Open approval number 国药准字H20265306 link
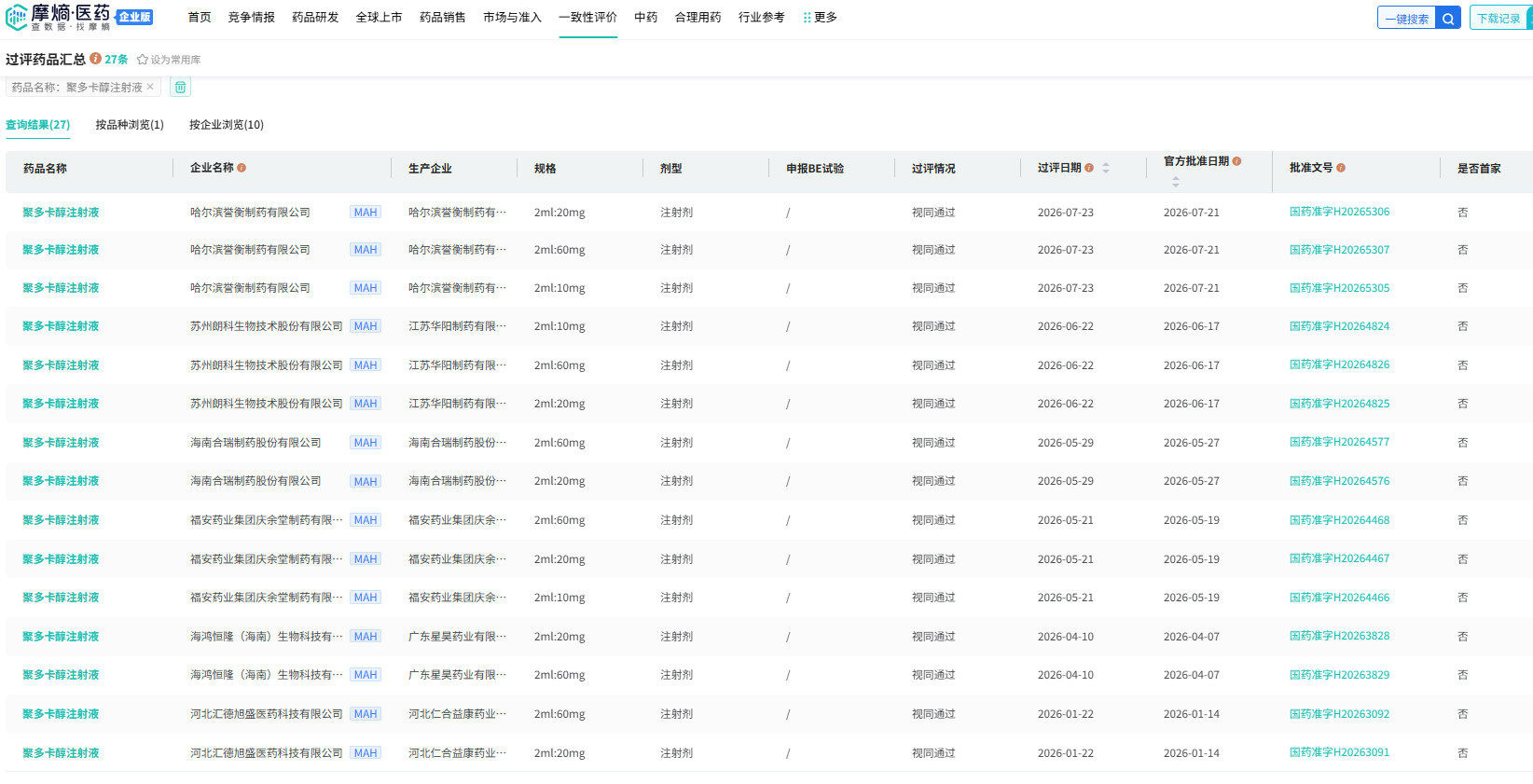This screenshot has height=784, width=1533. [x=1339, y=212]
